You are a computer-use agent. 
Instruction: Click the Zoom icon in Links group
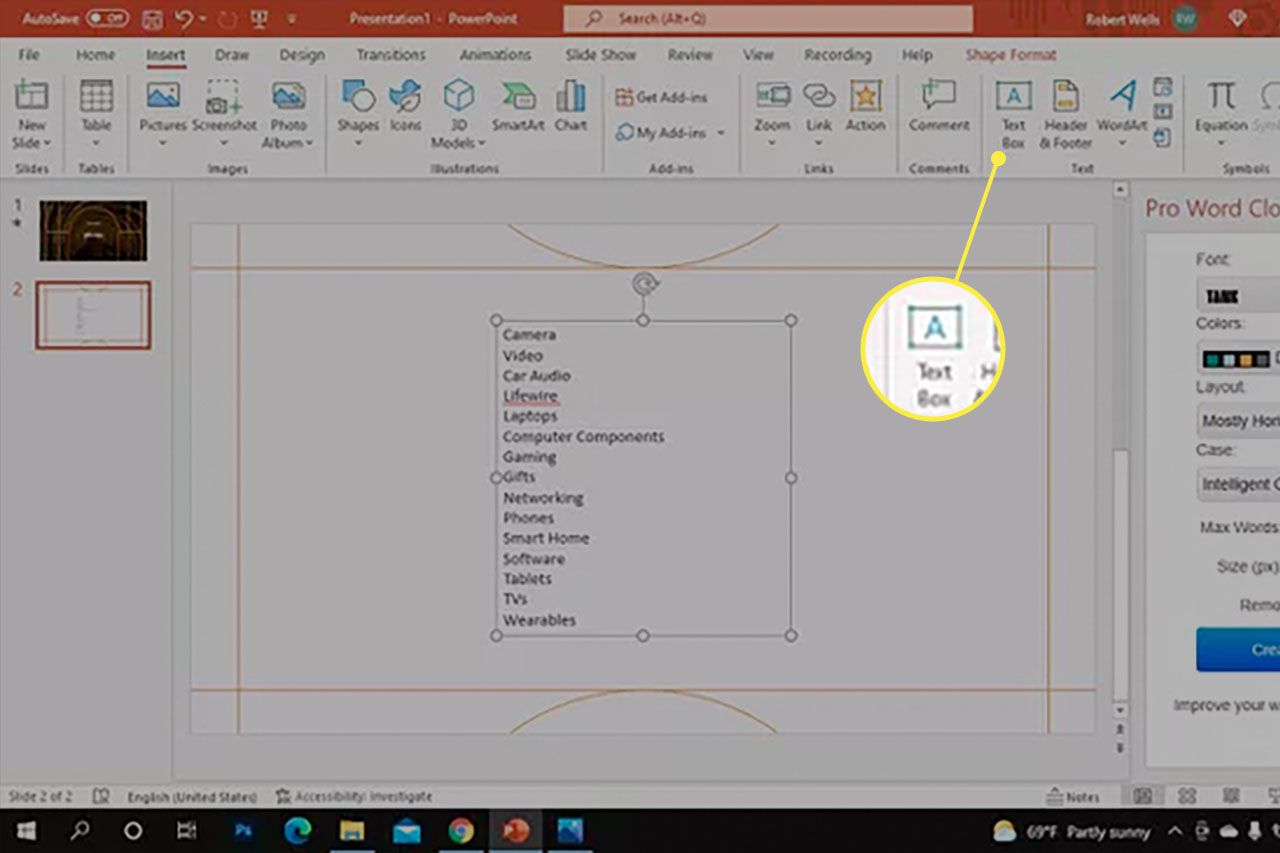[772, 96]
